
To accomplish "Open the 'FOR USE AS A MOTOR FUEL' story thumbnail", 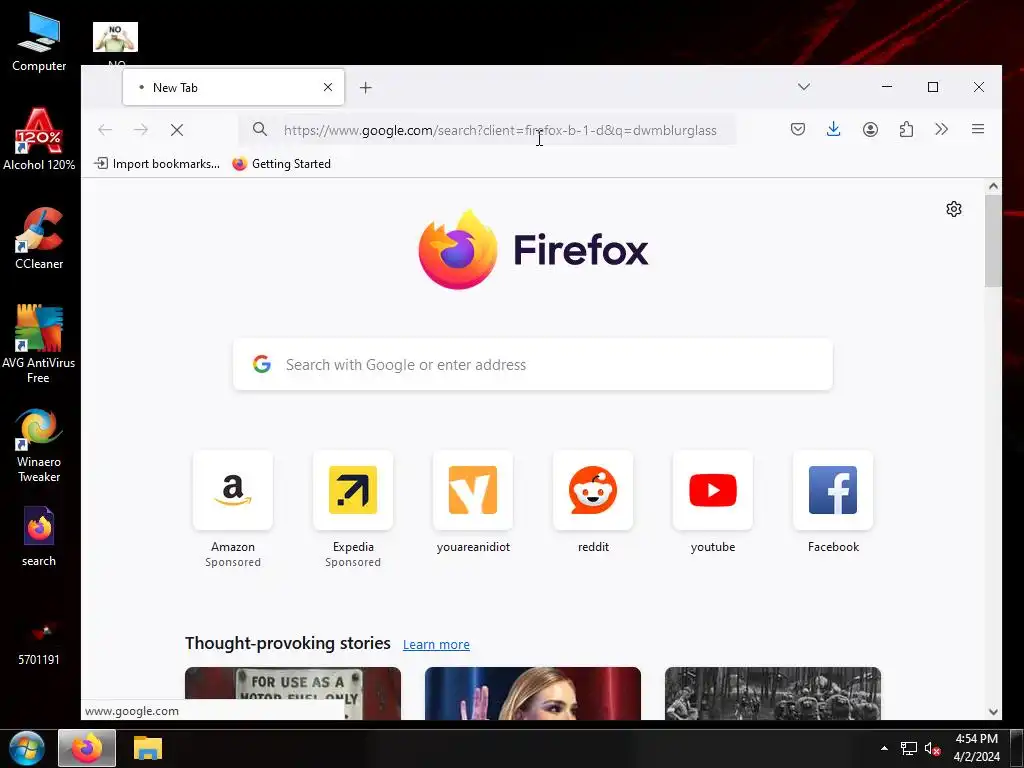I will [293, 693].
